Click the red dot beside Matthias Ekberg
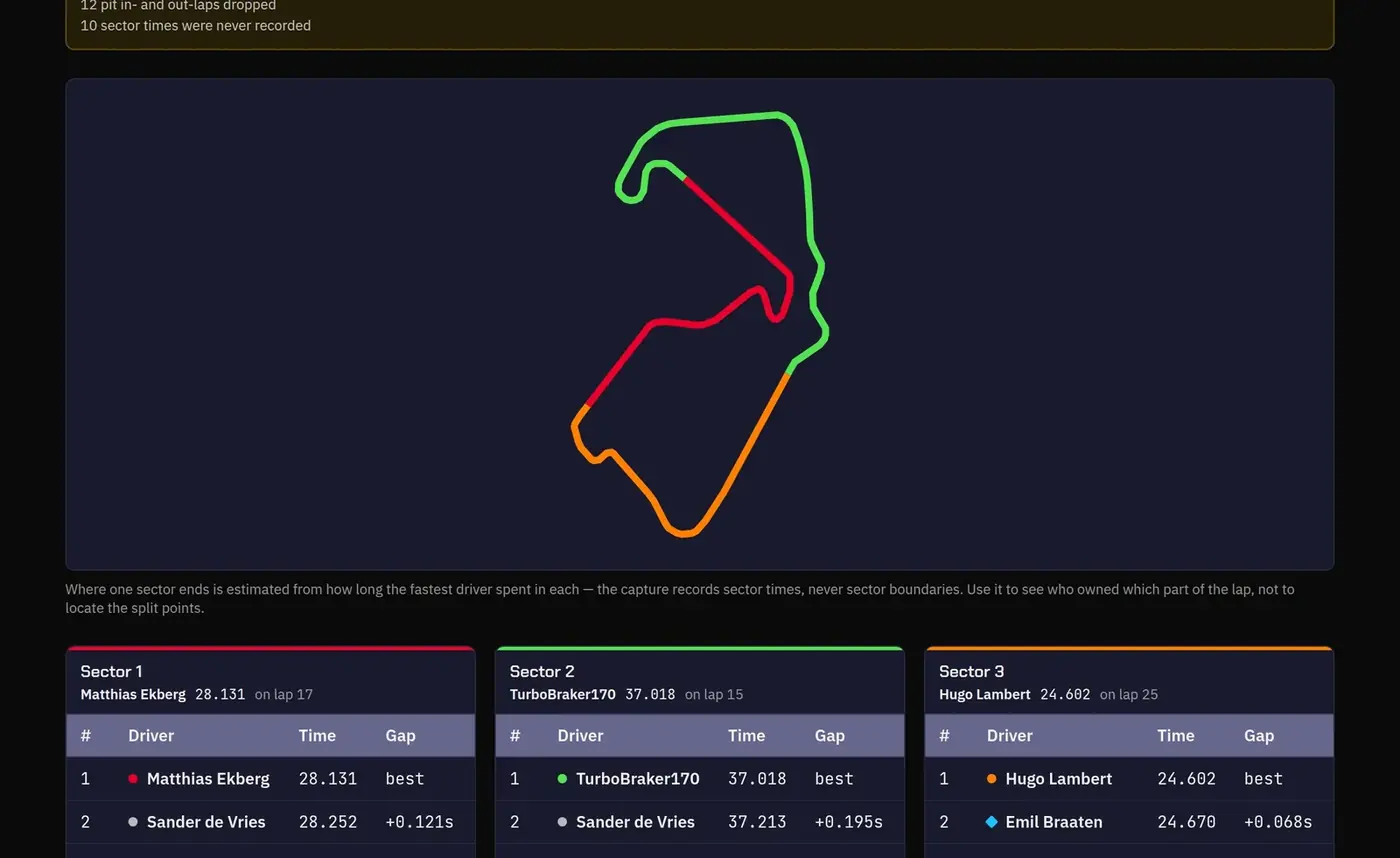The width and height of the screenshot is (1400, 858). (x=133, y=778)
